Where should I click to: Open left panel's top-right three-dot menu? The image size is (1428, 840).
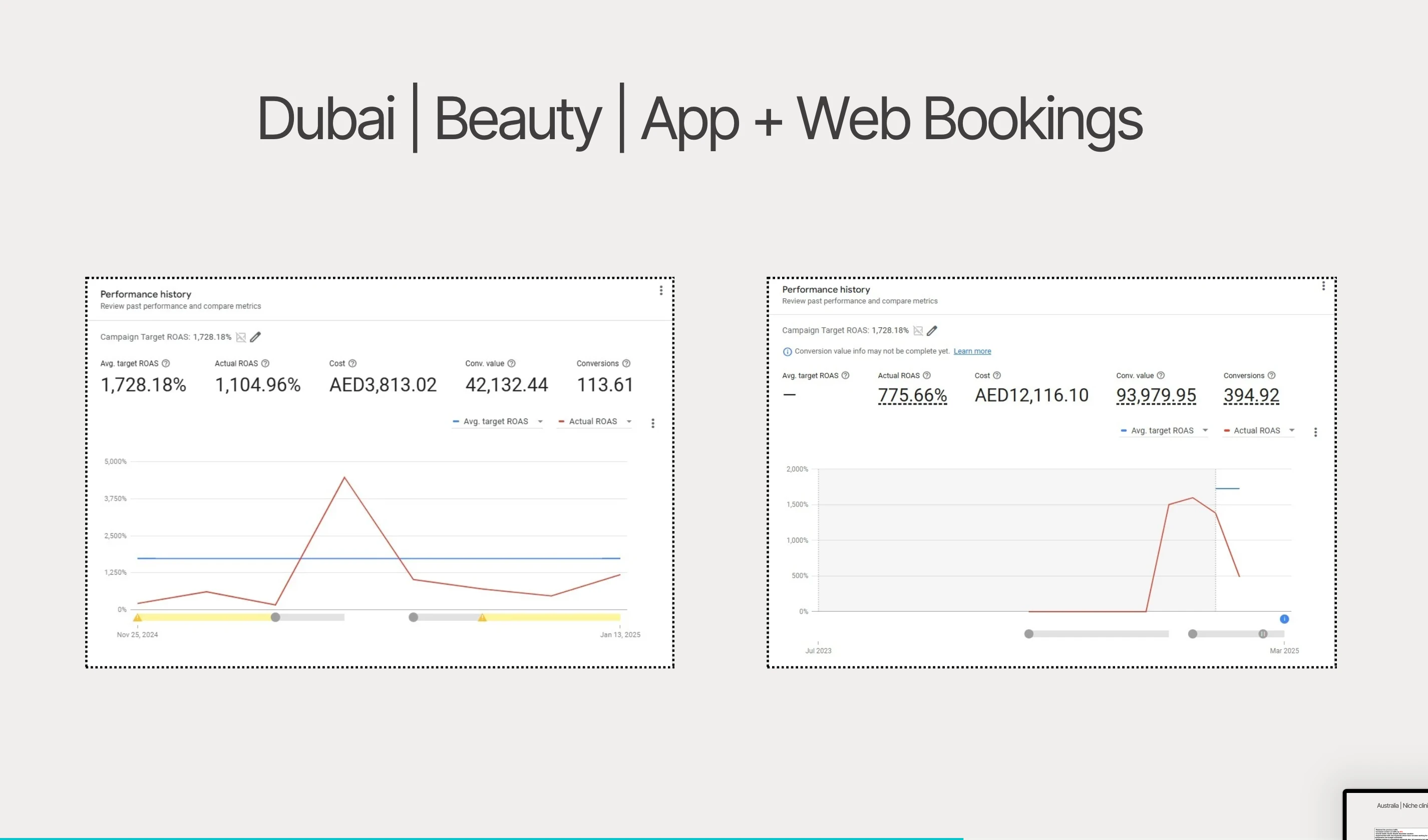pos(661,290)
